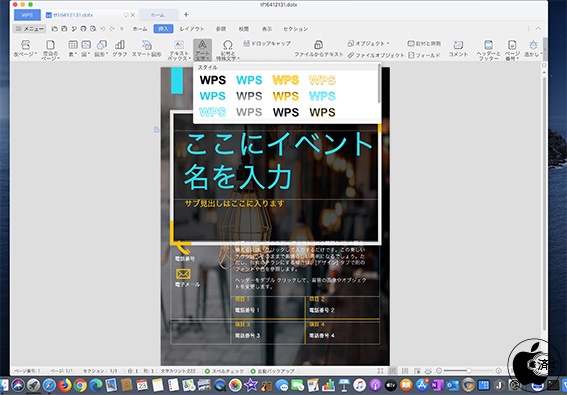Viewport: 567px width, 395px height.
Task: Toggle the WordArt (アート文字) button
Action: coord(202,50)
